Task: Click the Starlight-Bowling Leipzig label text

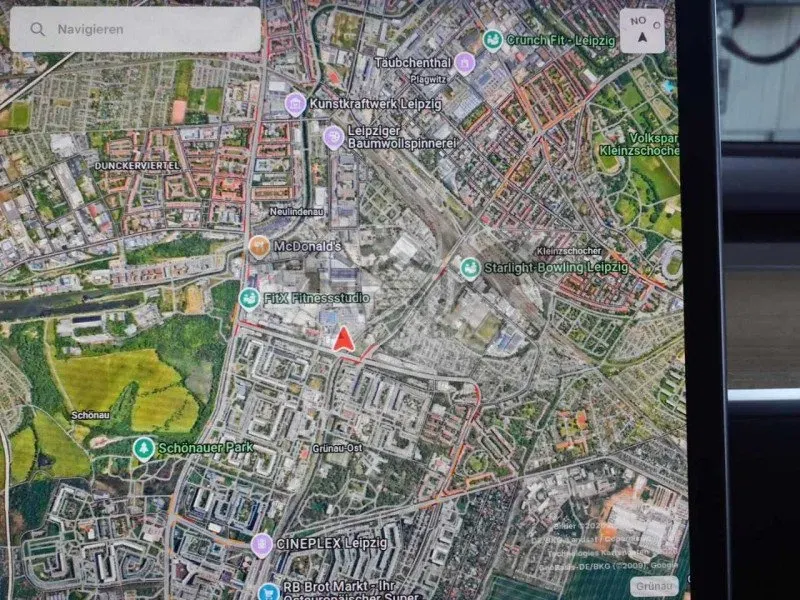Action: 556,267
